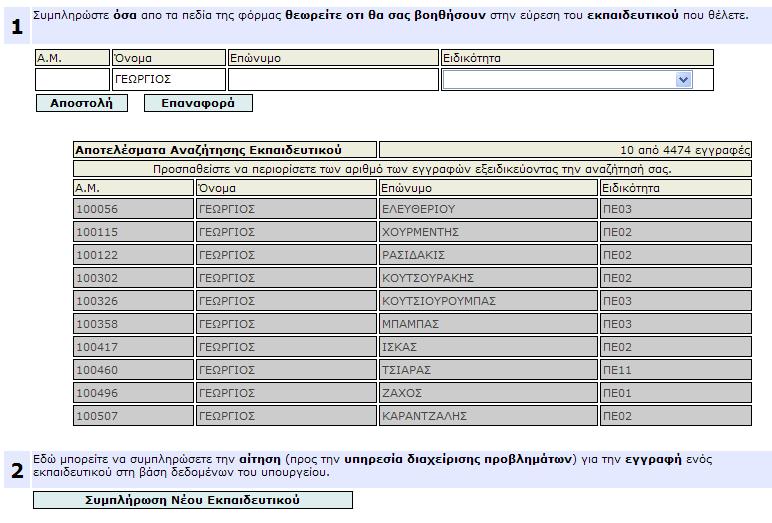772x523 pixels.
Task: Click surname ΧΟΥΡΜΕΝΤΗΣ in results
Action: tap(420, 232)
